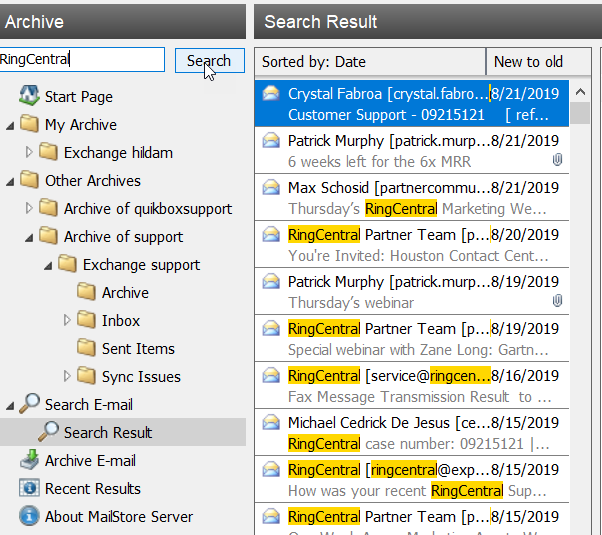Expand Archive of quikboxsupport node

(x=29, y=209)
